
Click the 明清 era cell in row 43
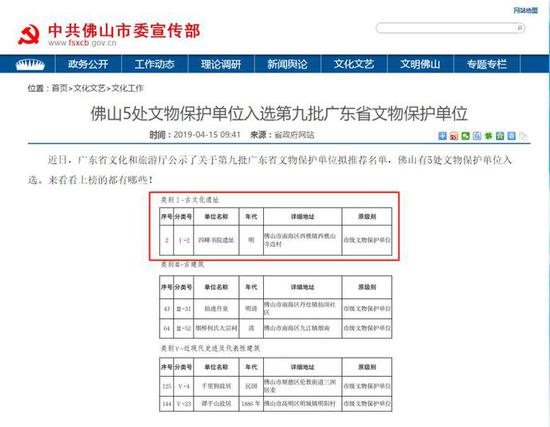tap(251, 309)
